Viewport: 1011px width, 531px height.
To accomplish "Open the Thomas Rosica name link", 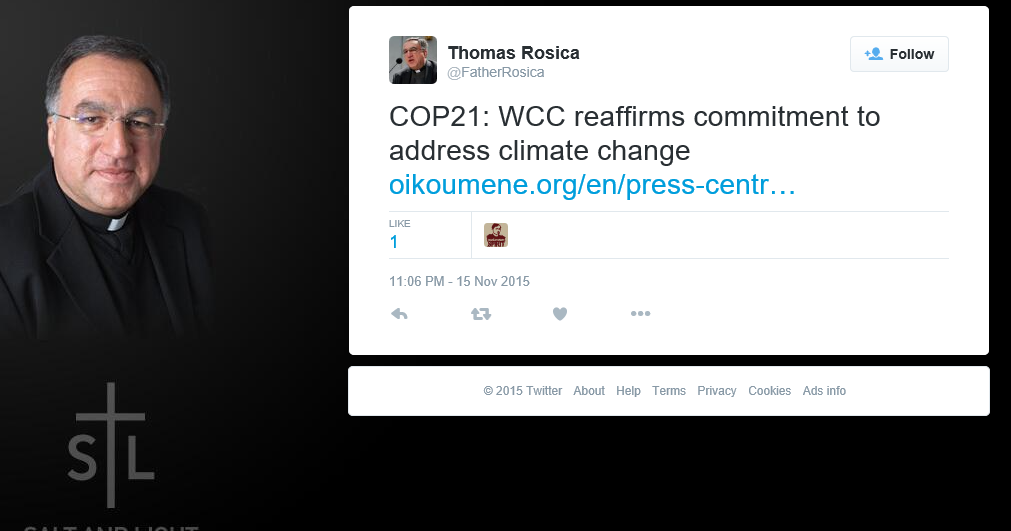I will tap(513, 53).
